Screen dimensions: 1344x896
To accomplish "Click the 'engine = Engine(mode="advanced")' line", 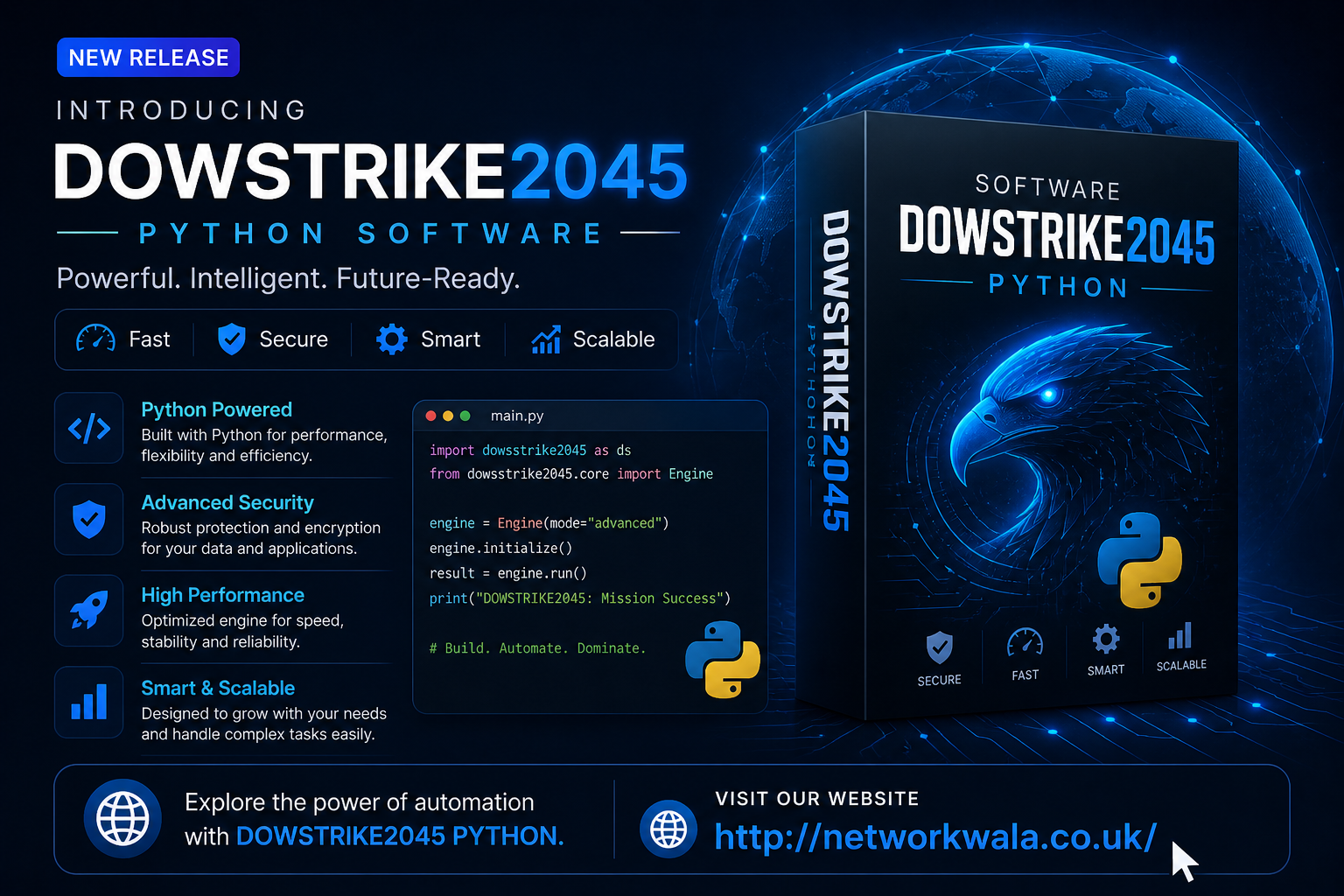I will 549,522.
